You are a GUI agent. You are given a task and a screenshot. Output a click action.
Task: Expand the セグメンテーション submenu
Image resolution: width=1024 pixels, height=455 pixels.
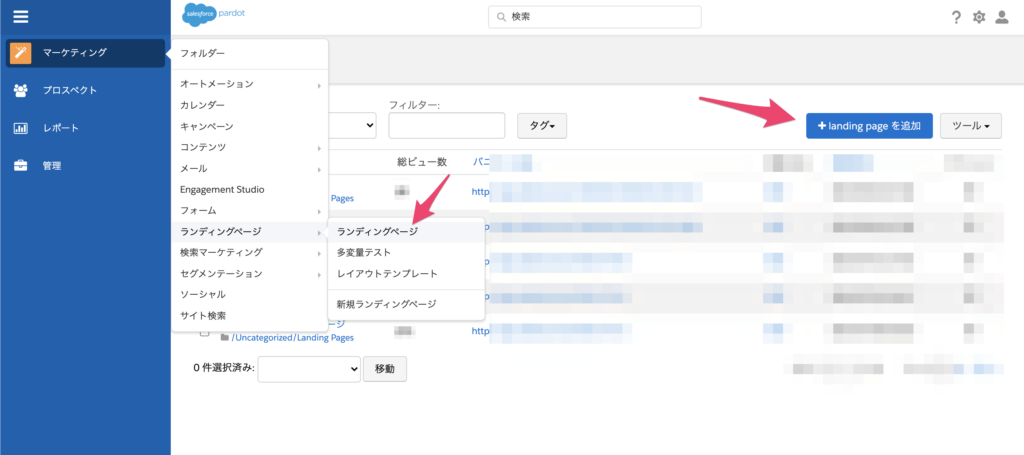(249, 273)
